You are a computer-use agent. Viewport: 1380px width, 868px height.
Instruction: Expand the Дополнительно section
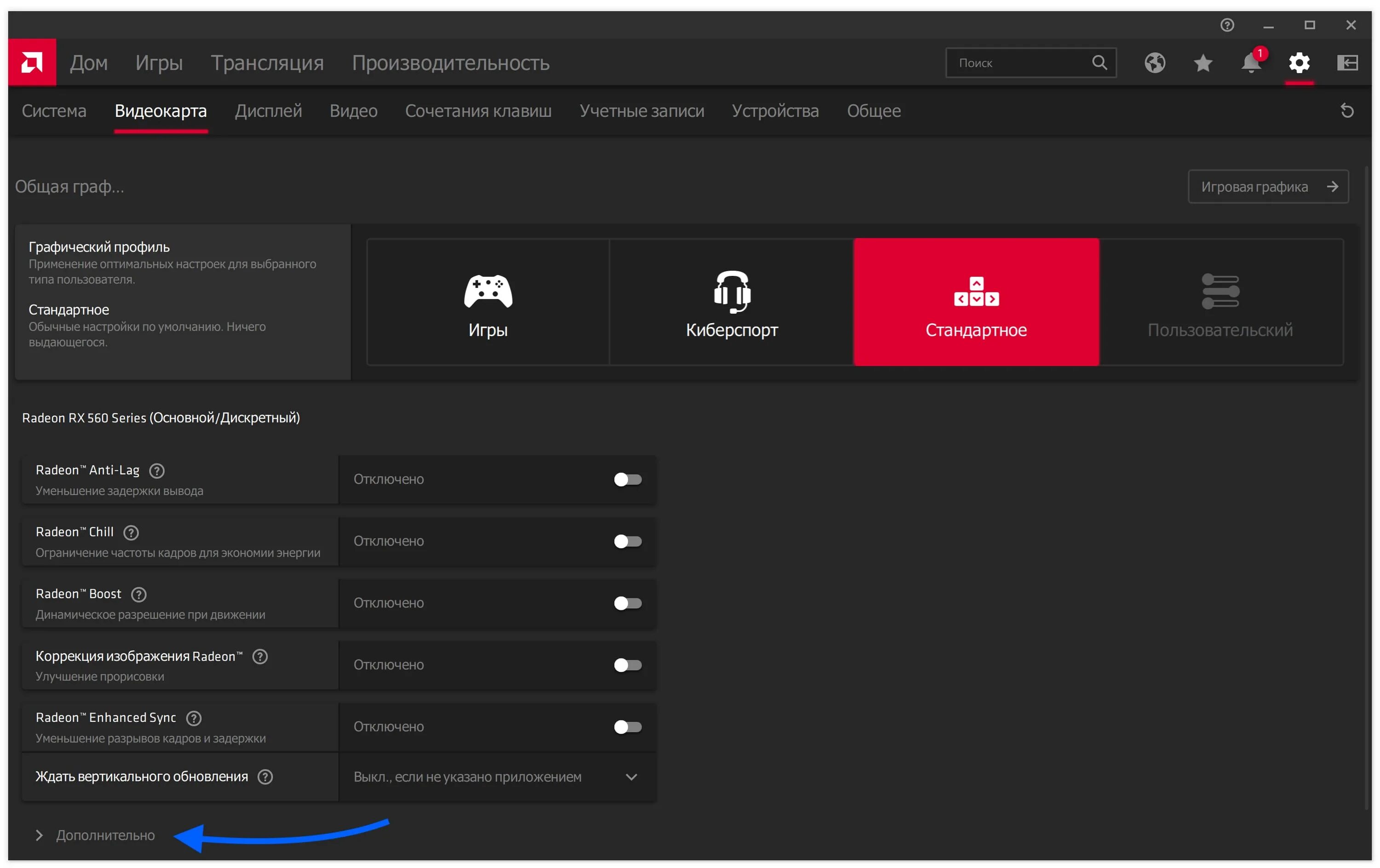(x=105, y=835)
